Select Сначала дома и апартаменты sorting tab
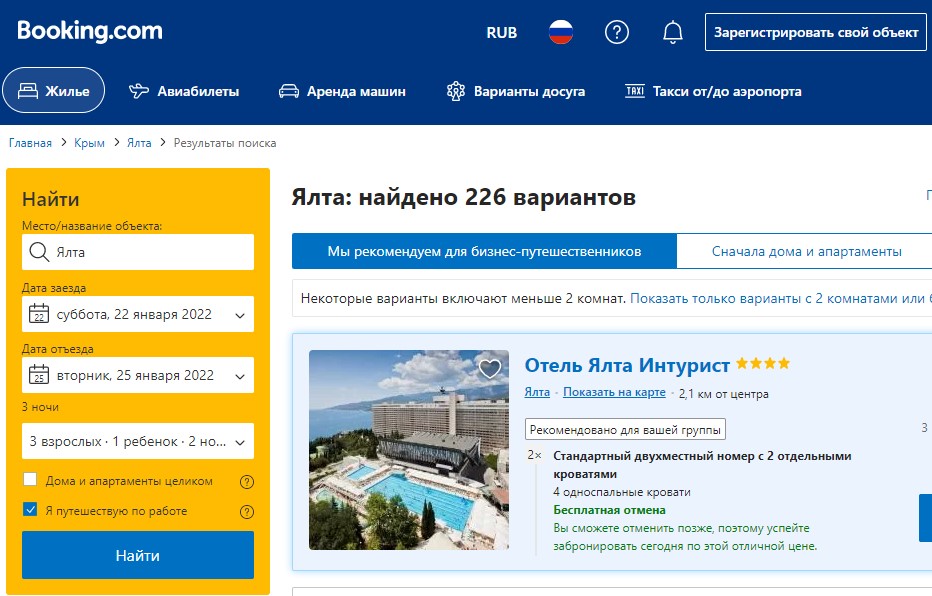This screenshot has height=596, width=932. [x=806, y=251]
